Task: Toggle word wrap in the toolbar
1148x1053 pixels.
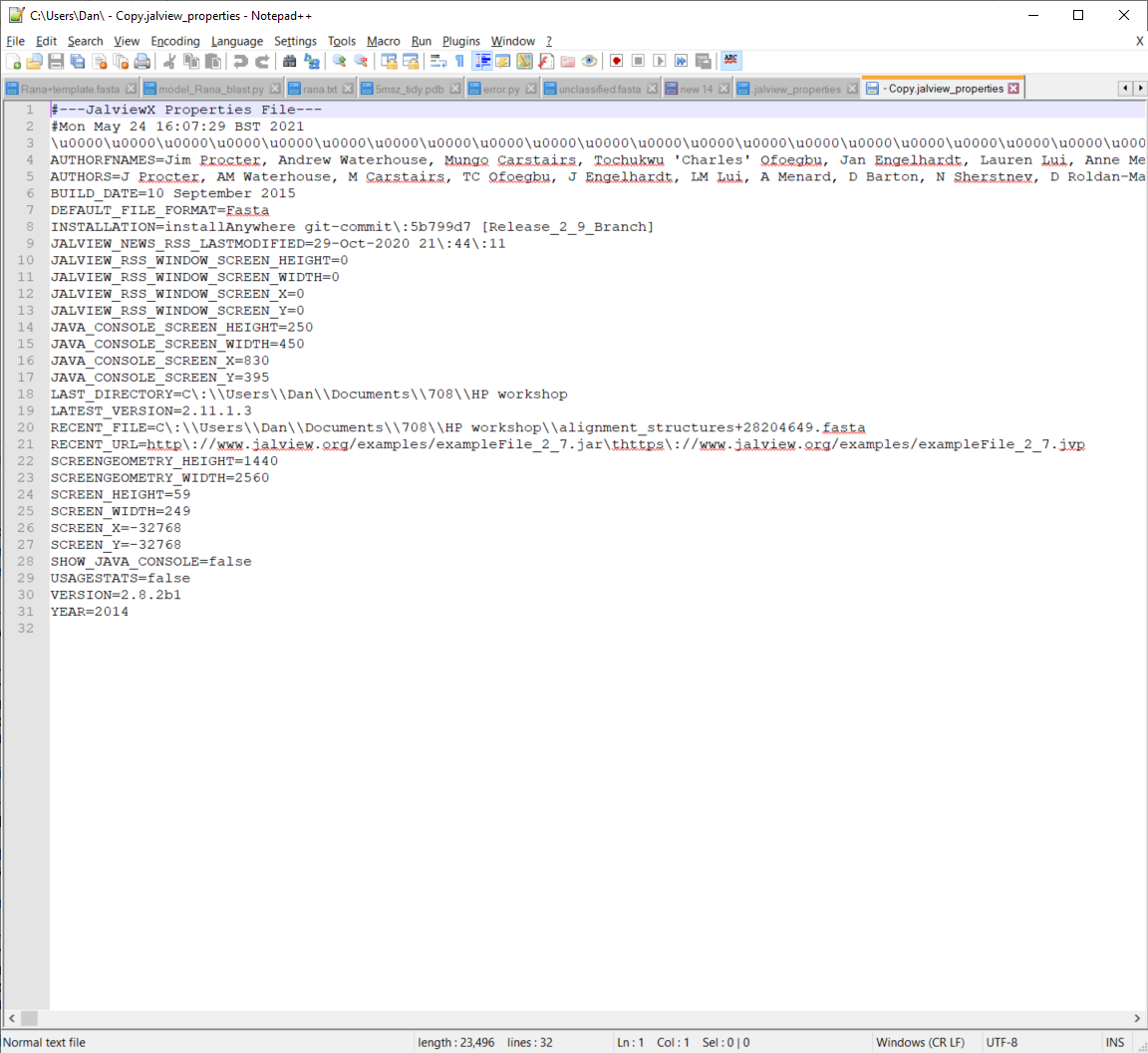Action: click(437, 62)
